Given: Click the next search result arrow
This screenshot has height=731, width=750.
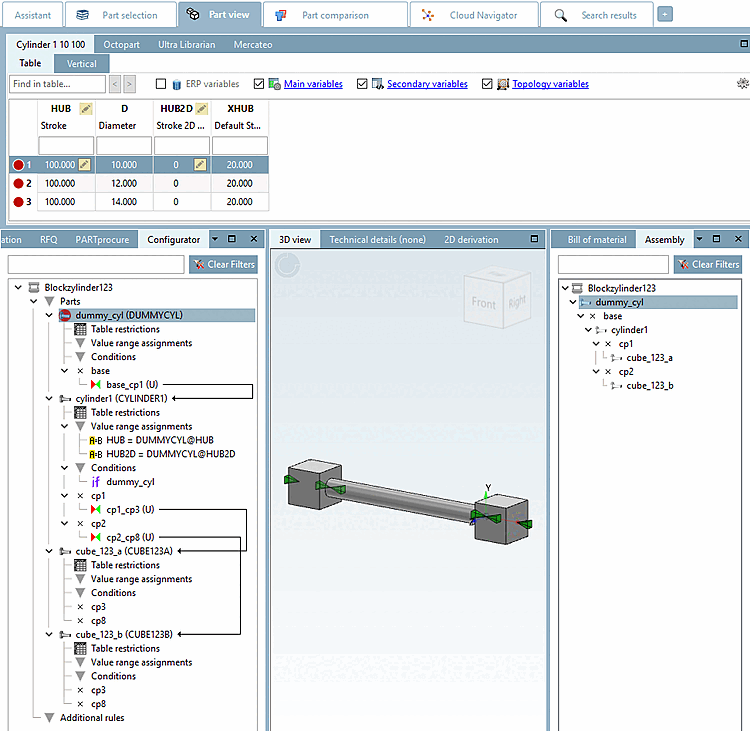Looking at the screenshot, I should point(129,85).
